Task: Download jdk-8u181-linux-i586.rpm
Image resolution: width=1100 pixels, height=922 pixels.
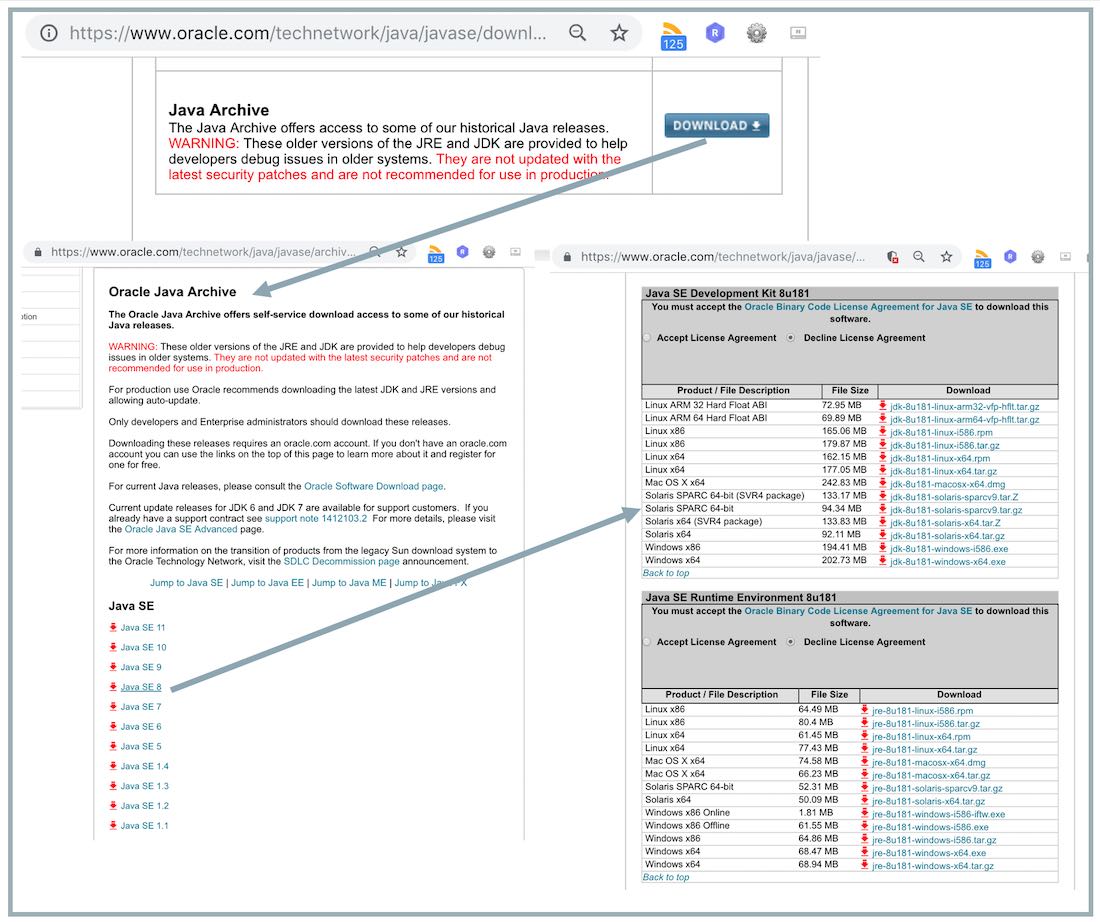Action: [x=941, y=433]
